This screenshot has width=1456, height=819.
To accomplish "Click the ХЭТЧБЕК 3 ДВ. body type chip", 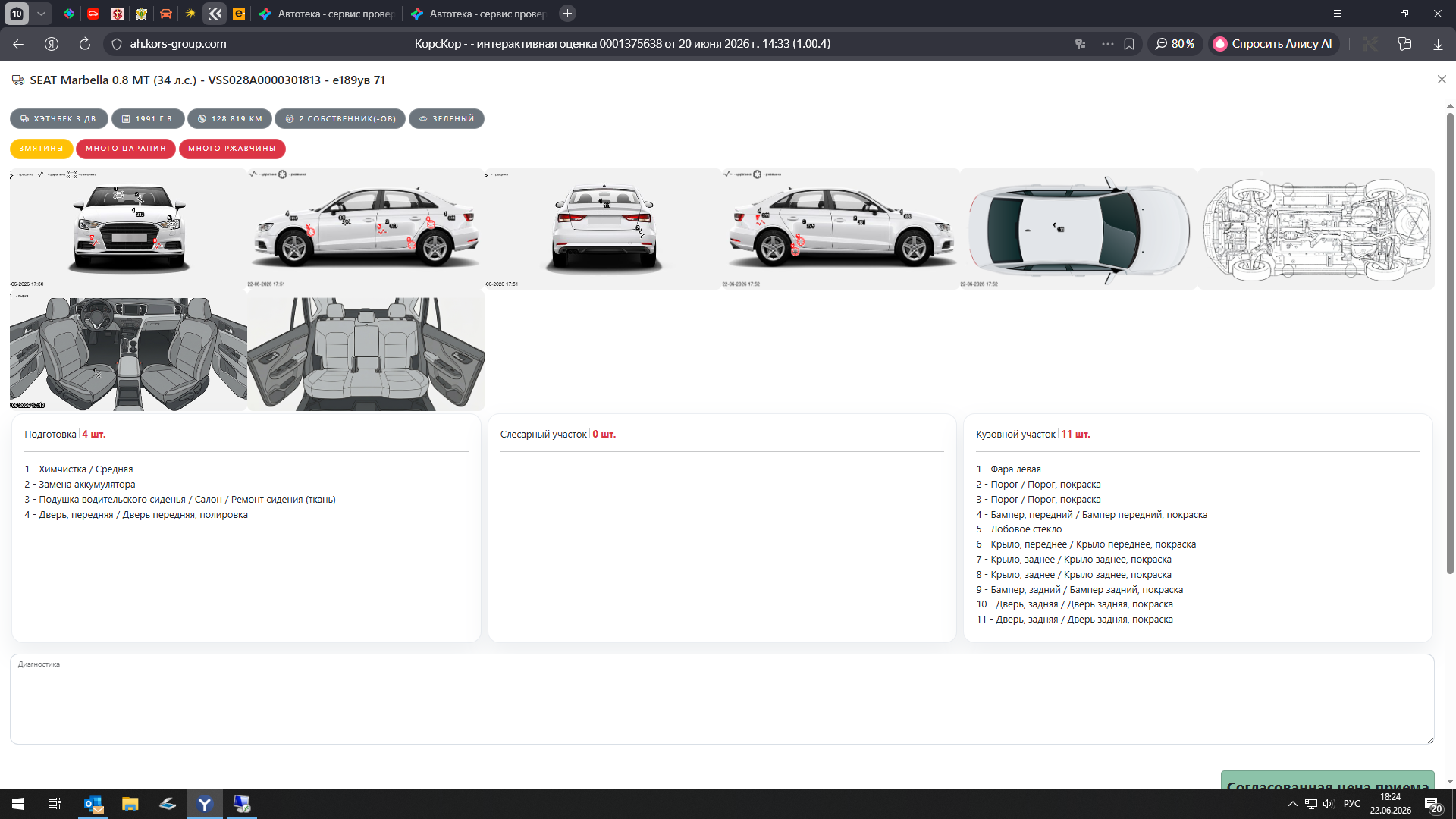I will pyautogui.click(x=59, y=119).
